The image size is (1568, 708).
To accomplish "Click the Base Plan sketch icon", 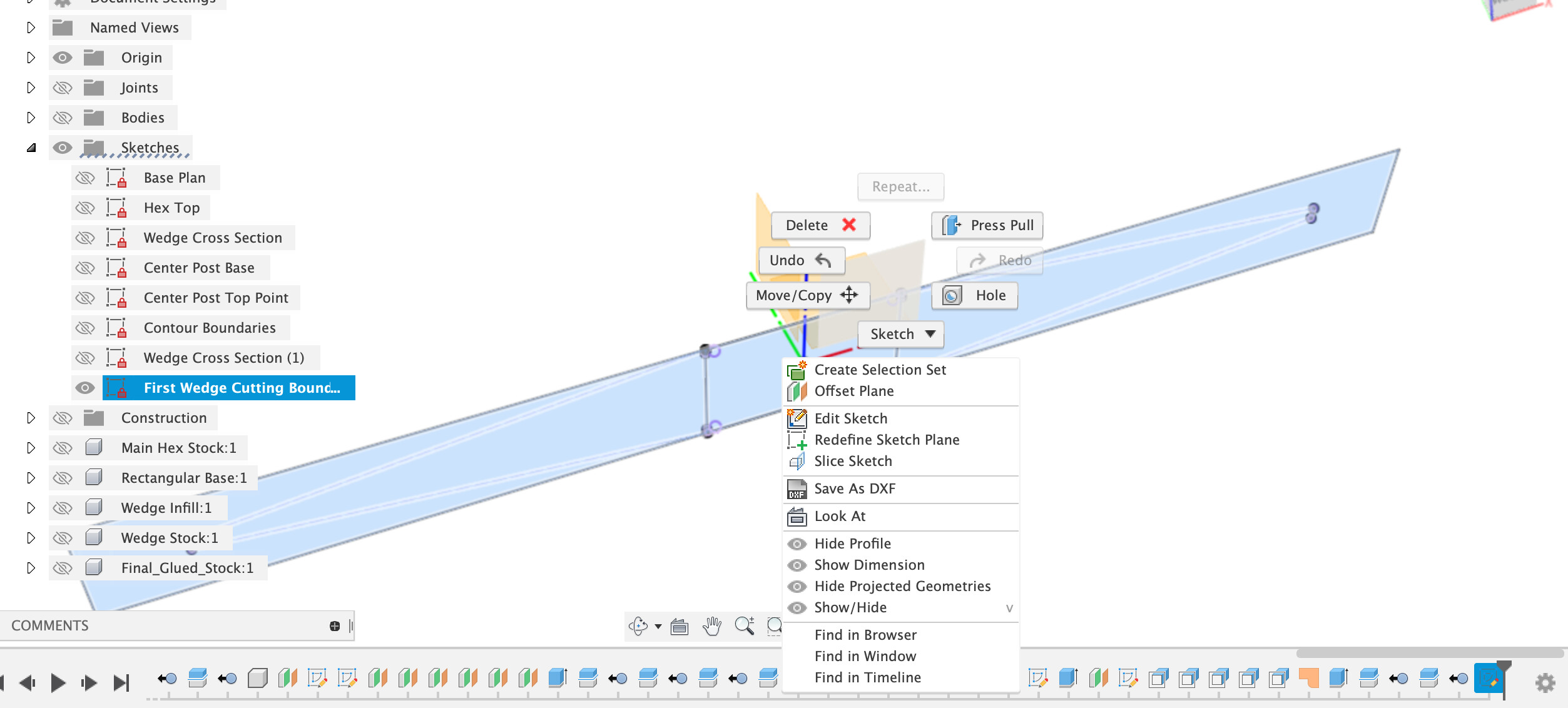I will pos(116,178).
